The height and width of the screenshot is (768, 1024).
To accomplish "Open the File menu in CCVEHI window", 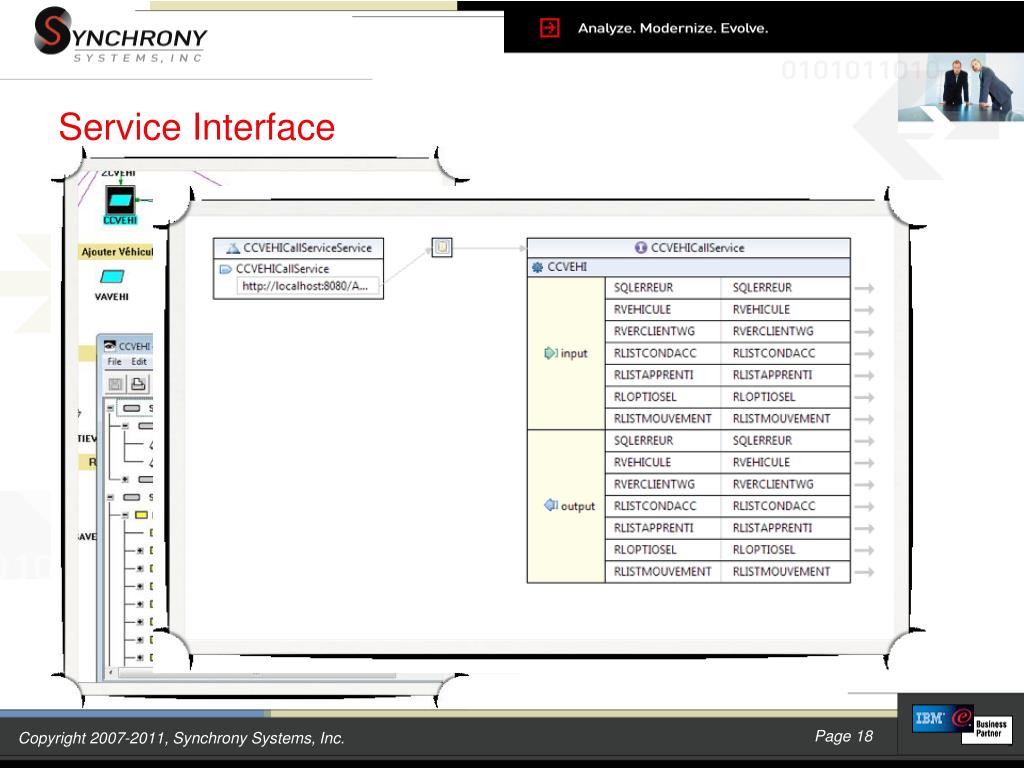I will (x=114, y=362).
